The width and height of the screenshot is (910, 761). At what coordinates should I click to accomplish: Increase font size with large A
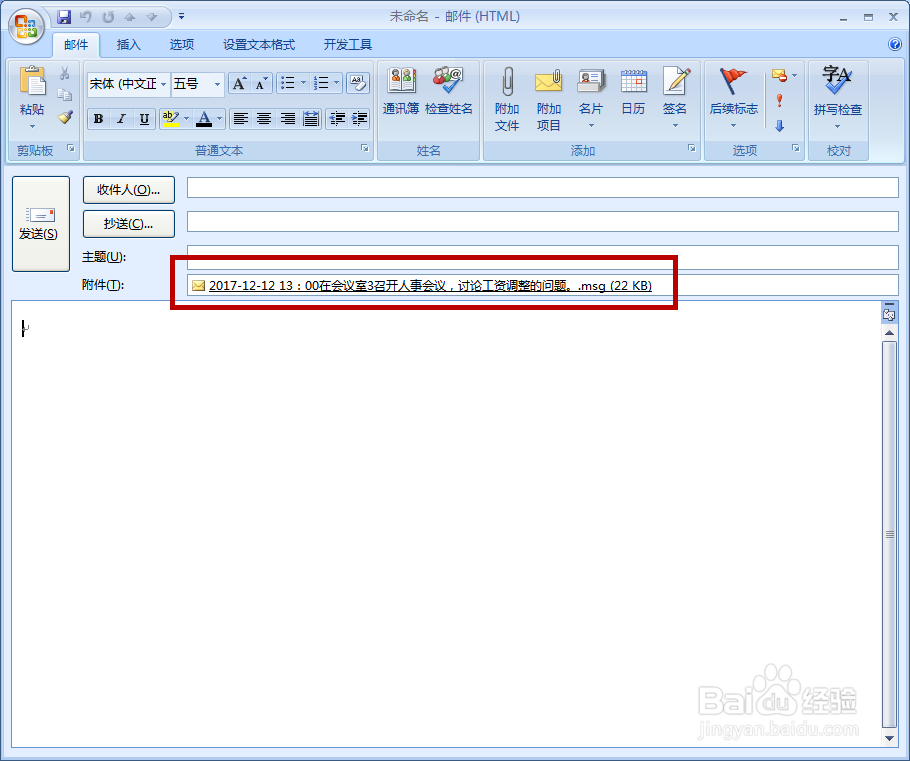point(239,84)
